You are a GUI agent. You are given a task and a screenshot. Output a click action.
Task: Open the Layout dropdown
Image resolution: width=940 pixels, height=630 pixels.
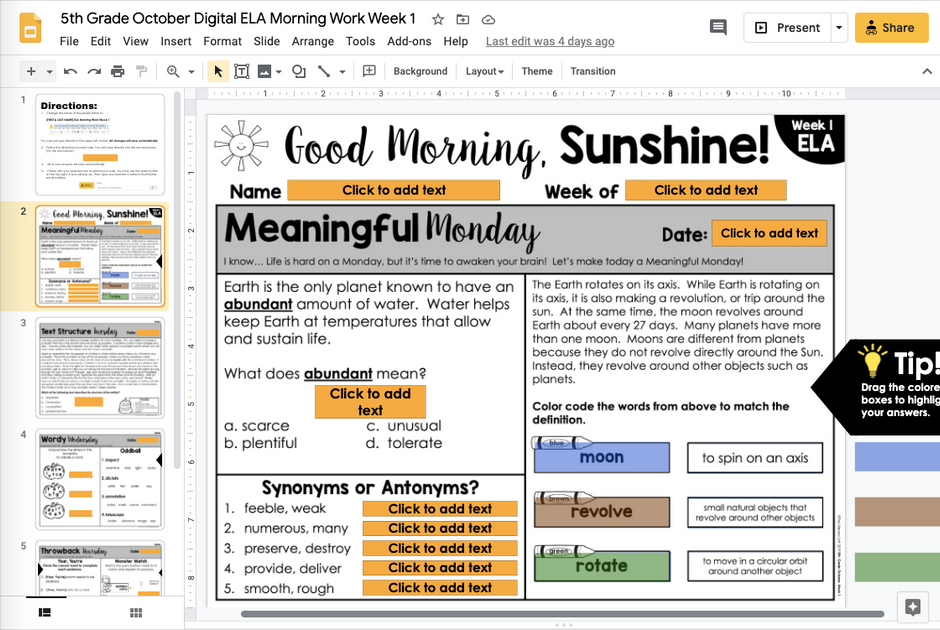pos(484,71)
